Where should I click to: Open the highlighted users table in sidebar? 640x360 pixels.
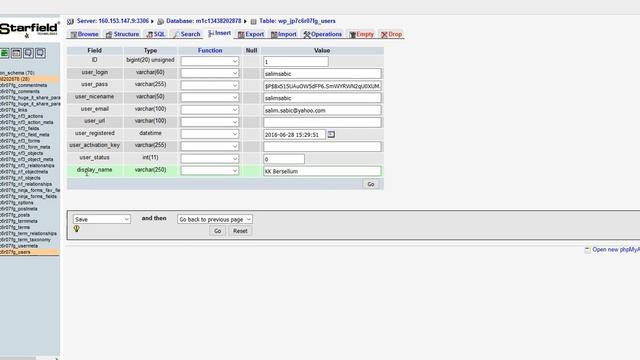15,252
